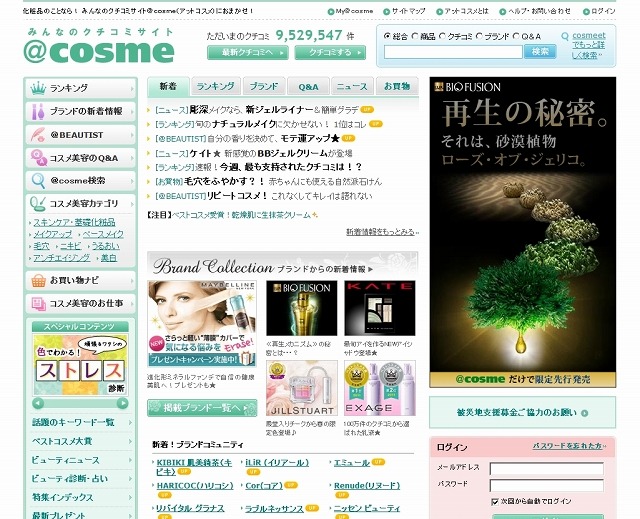640x519 pixels.
Task: Expand 特集インデックス sidebar entry
Action: [81, 497]
